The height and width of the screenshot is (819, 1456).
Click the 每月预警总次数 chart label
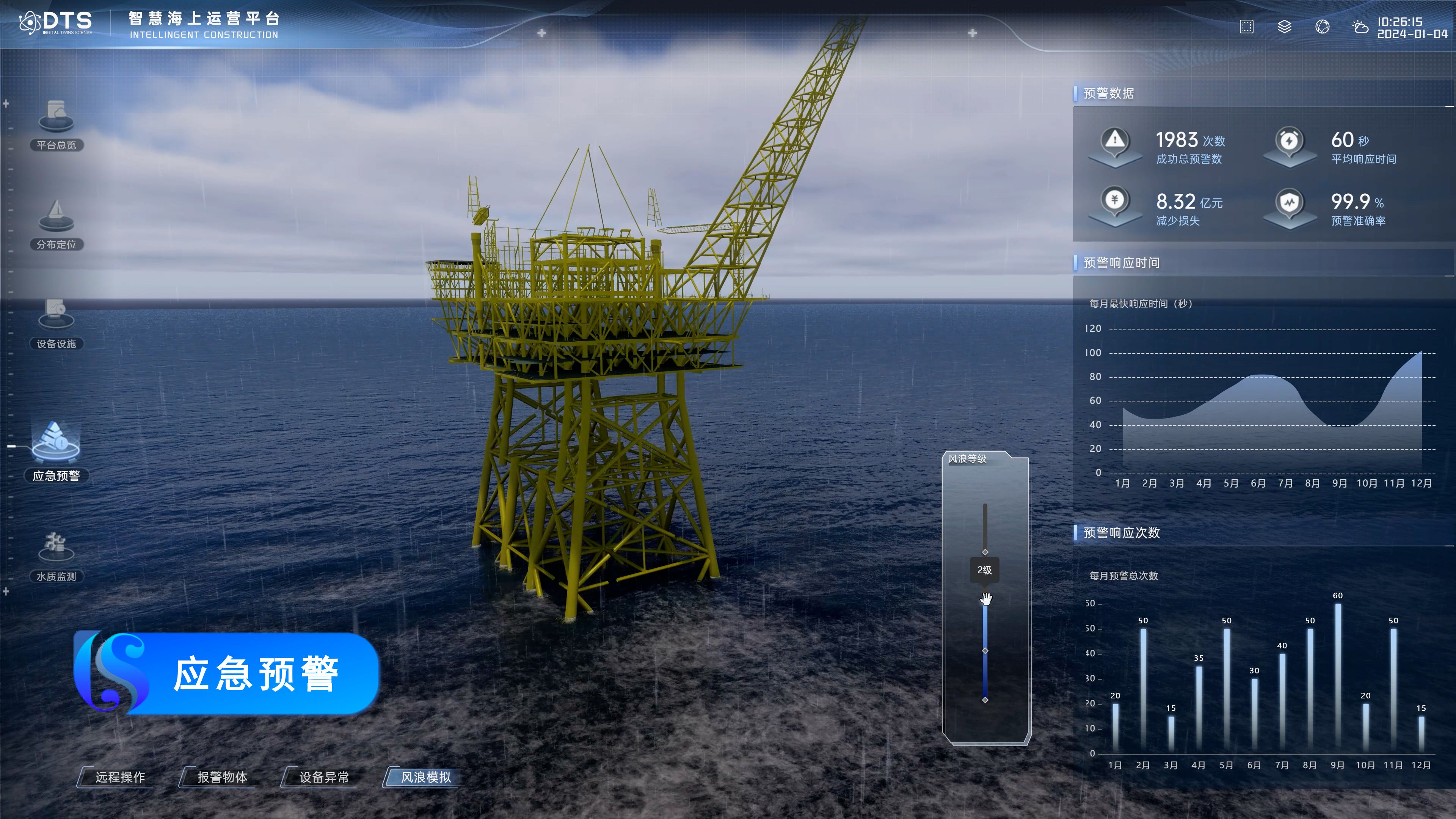(1123, 576)
